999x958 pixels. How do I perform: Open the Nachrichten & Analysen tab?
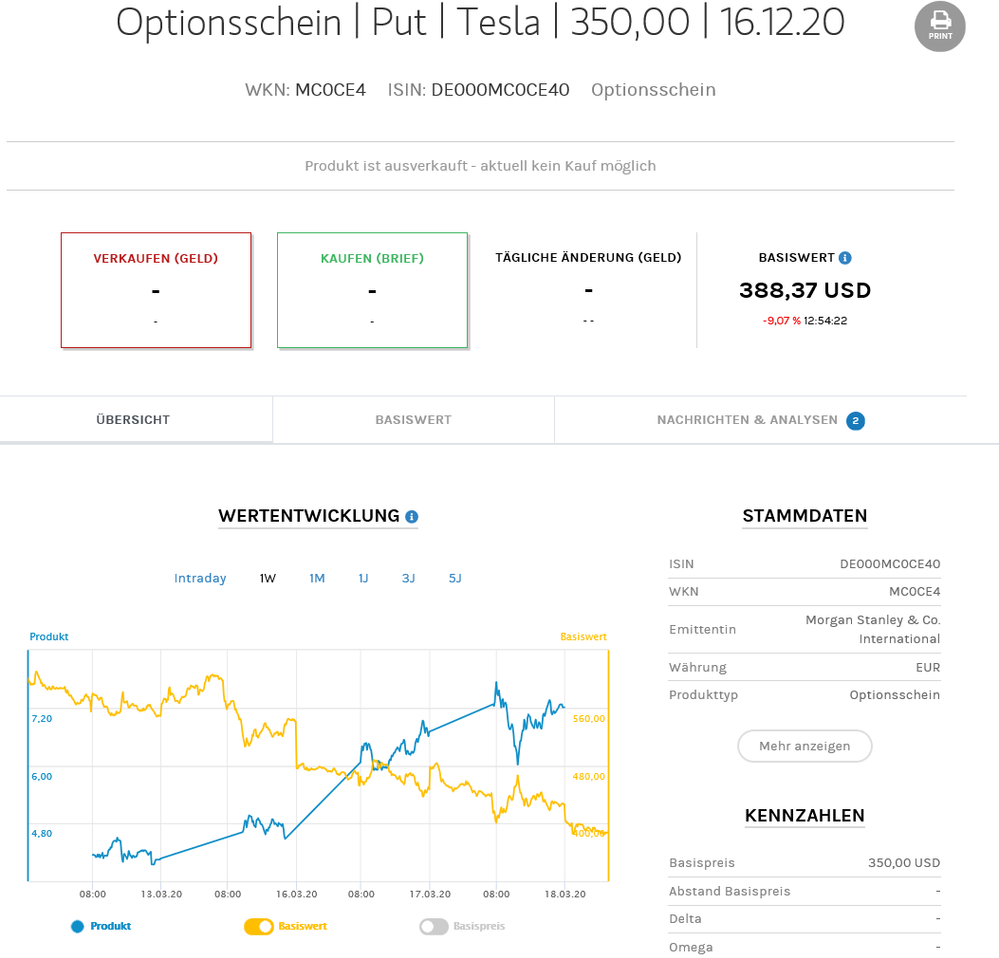[747, 420]
